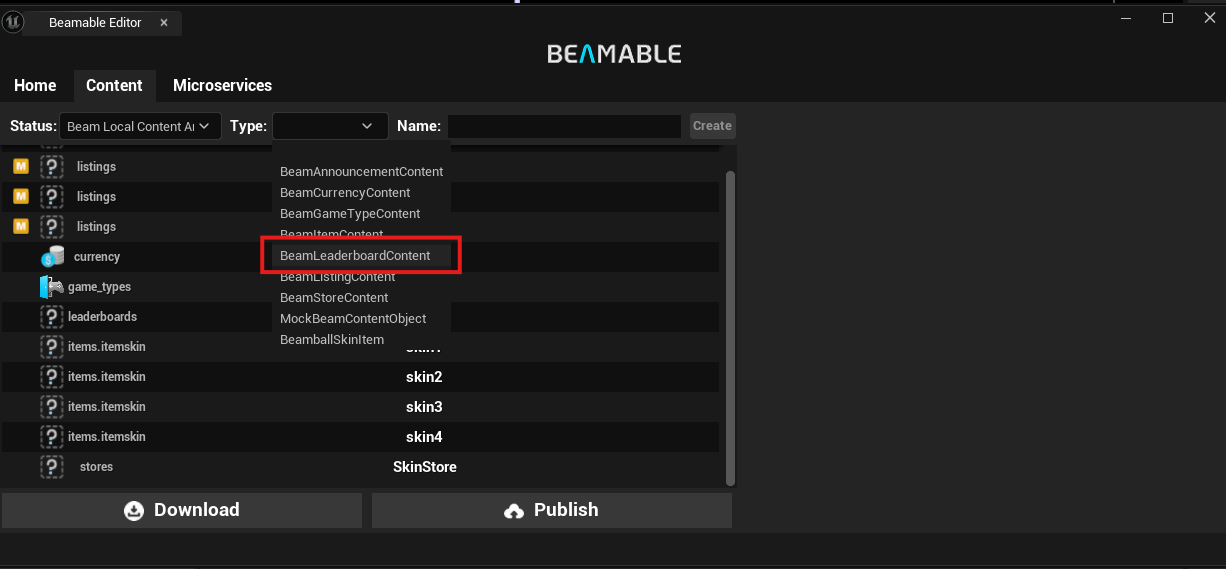Screen dimensions: 1226x569
Task: Click the leaderboards question mark icon
Action: tap(52, 317)
